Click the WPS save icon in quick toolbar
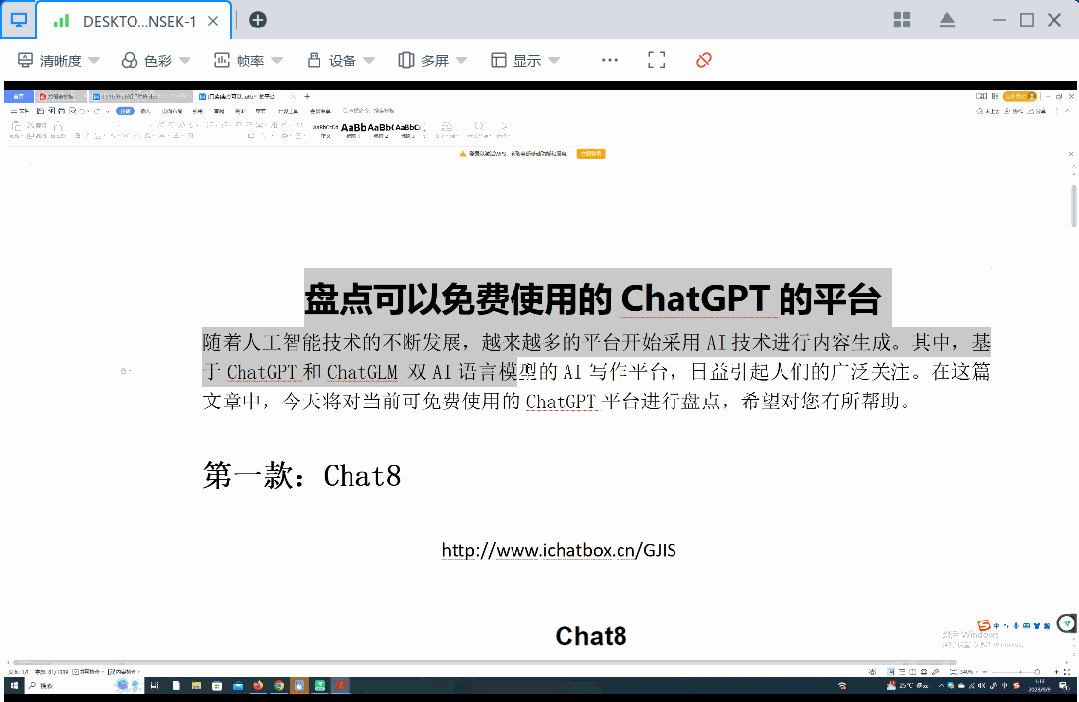The width and height of the screenshot is (1079, 702). (x=41, y=111)
